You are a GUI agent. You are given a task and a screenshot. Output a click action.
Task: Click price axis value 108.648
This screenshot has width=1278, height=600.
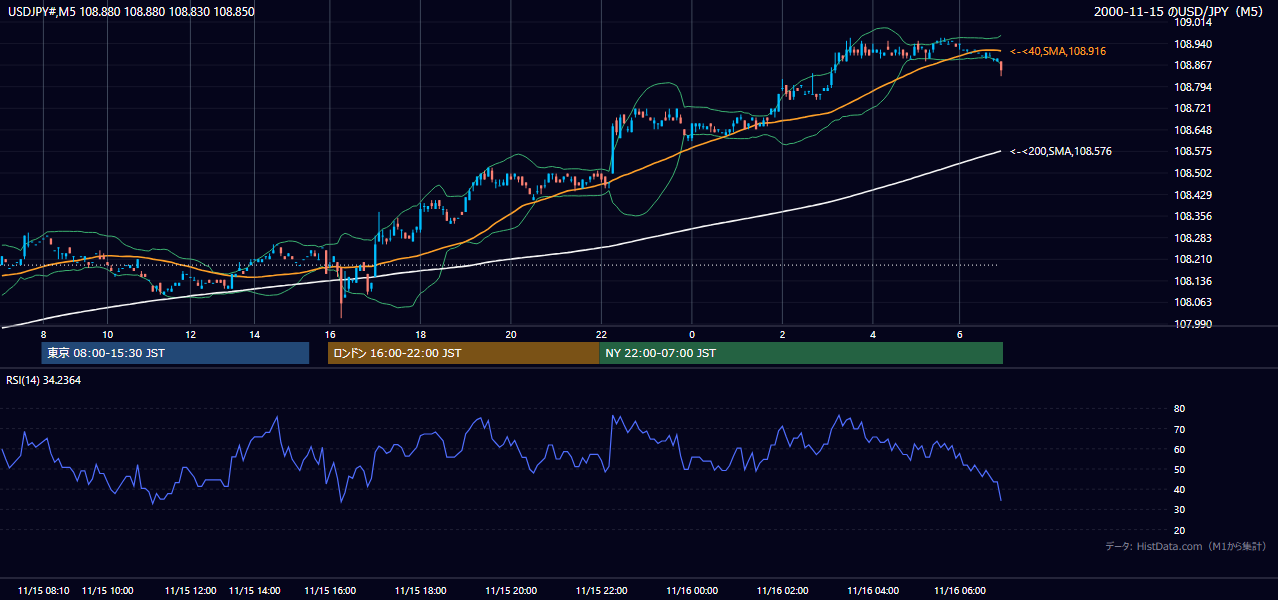coord(1193,131)
